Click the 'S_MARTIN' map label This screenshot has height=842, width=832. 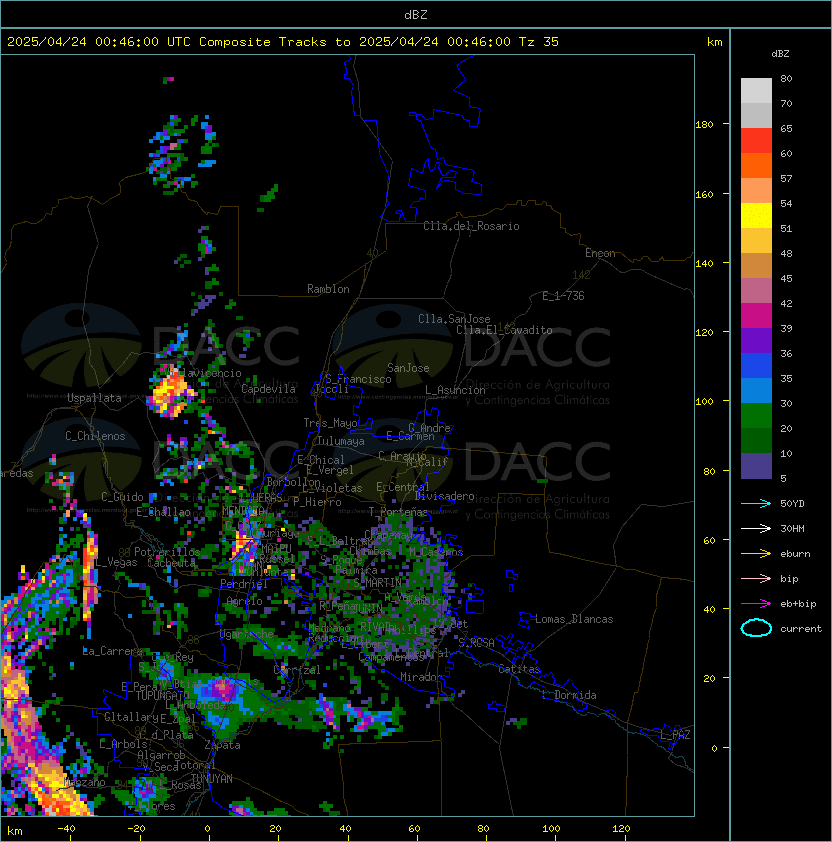tap(378, 583)
